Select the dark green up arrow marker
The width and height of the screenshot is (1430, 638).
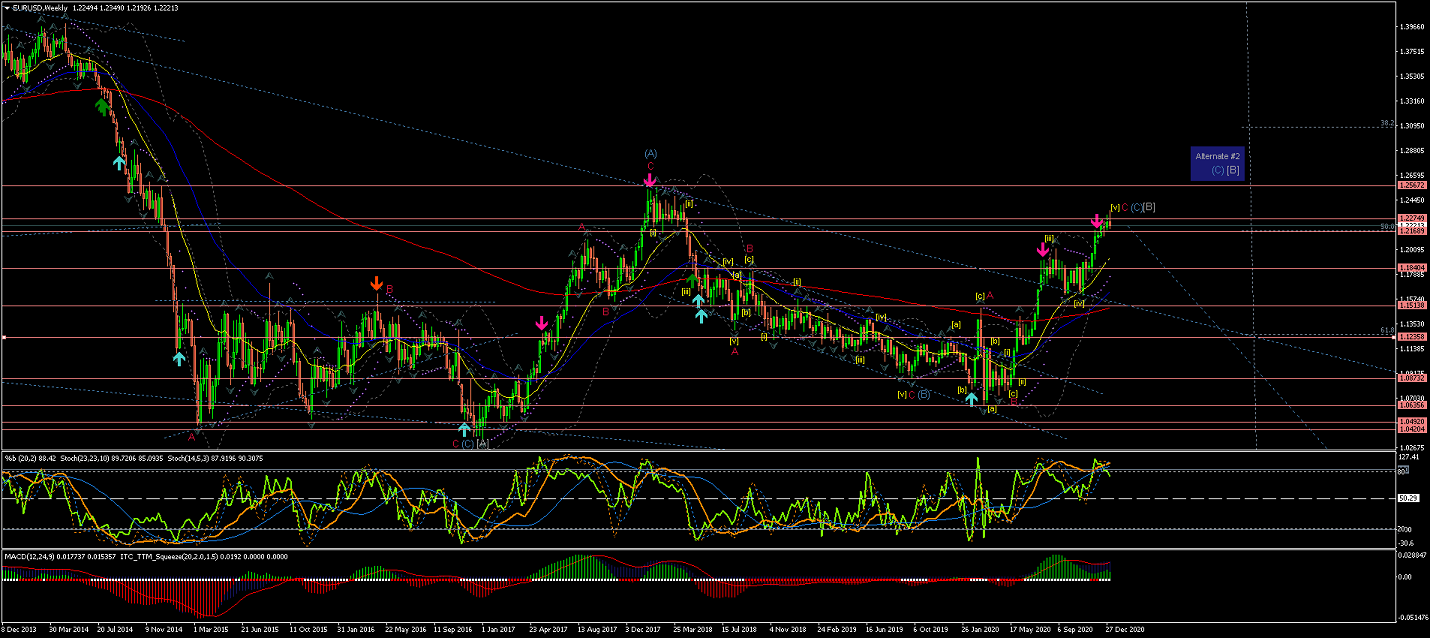tap(101, 106)
